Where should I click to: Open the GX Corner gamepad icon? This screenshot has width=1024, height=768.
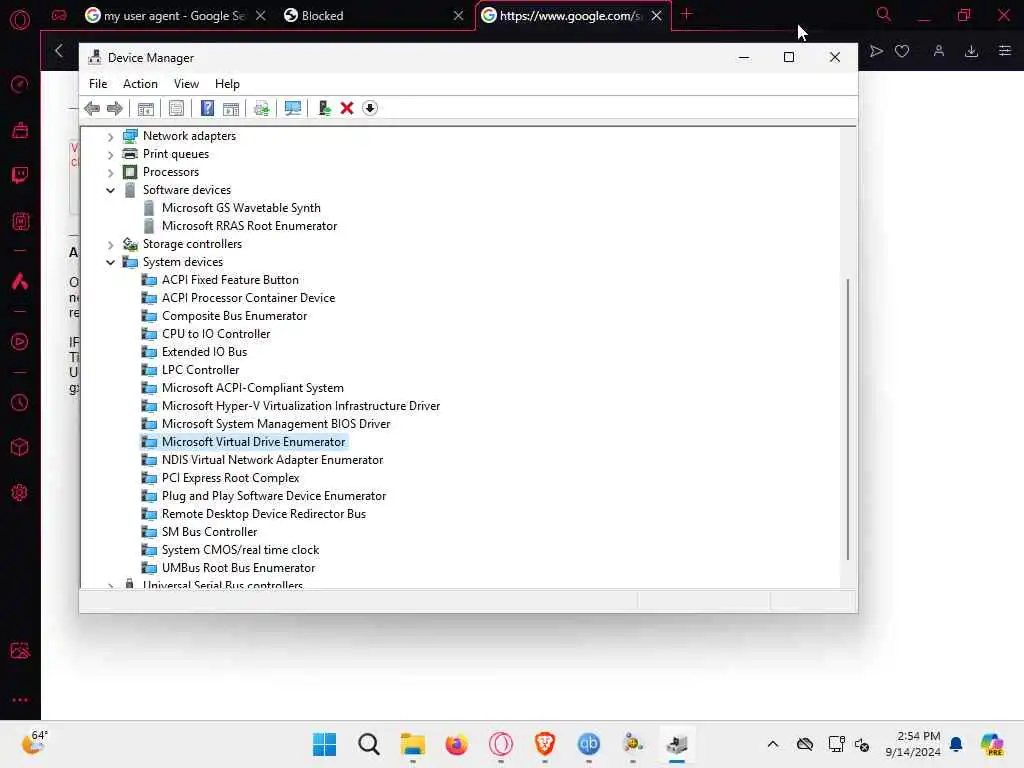(x=59, y=16)
